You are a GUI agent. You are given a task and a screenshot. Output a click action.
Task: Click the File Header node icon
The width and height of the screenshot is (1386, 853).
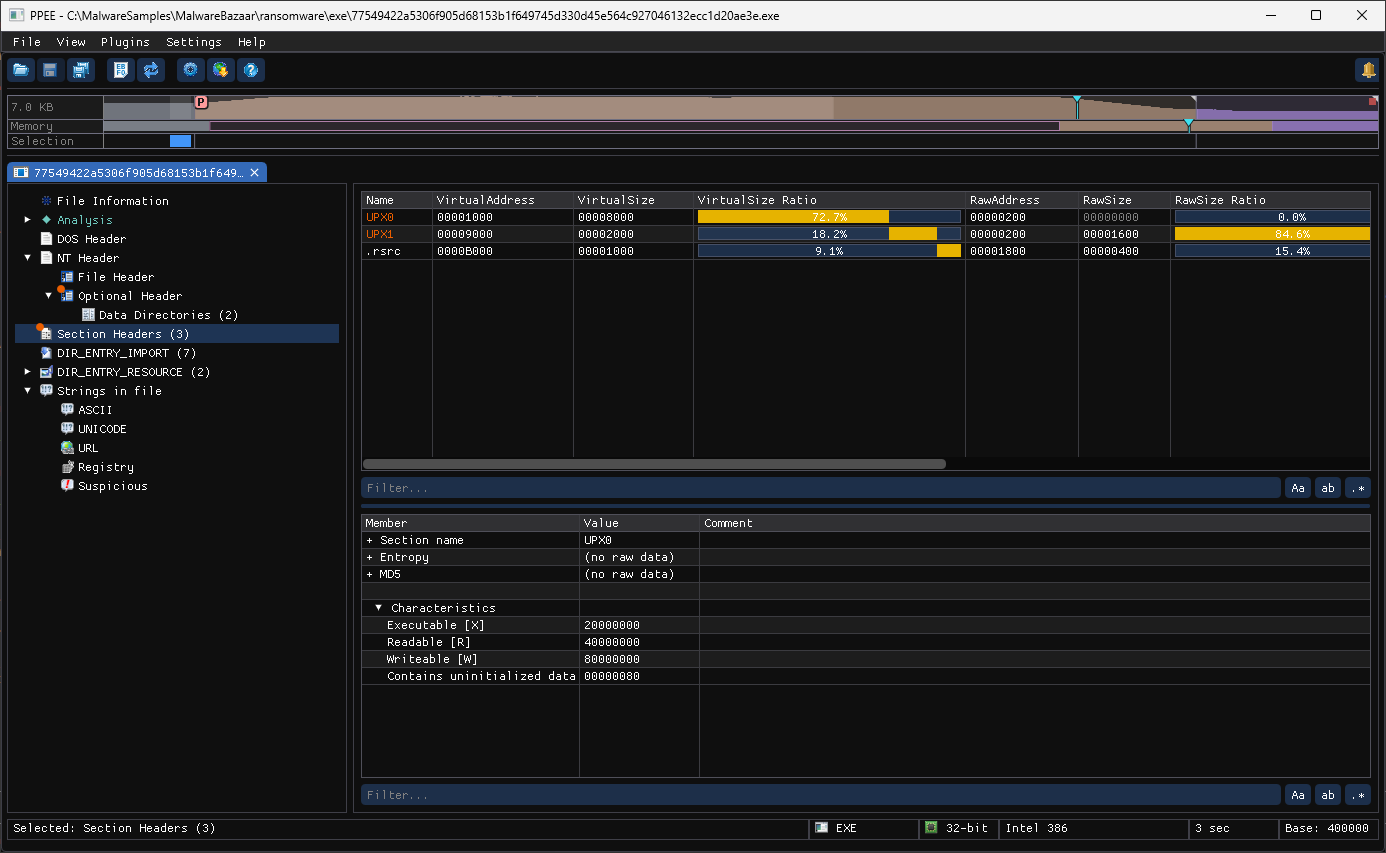(67, 277)
